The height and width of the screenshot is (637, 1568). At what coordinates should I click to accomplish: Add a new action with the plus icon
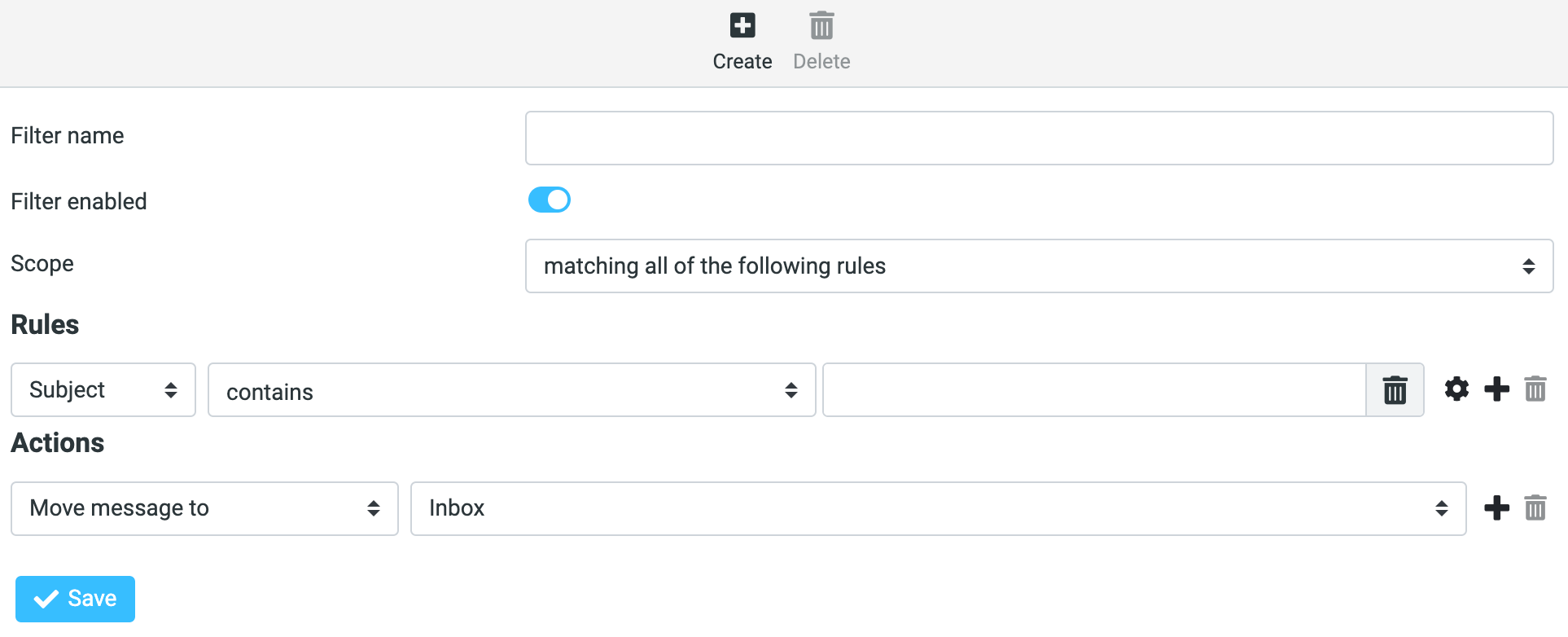pos(1496,508)
